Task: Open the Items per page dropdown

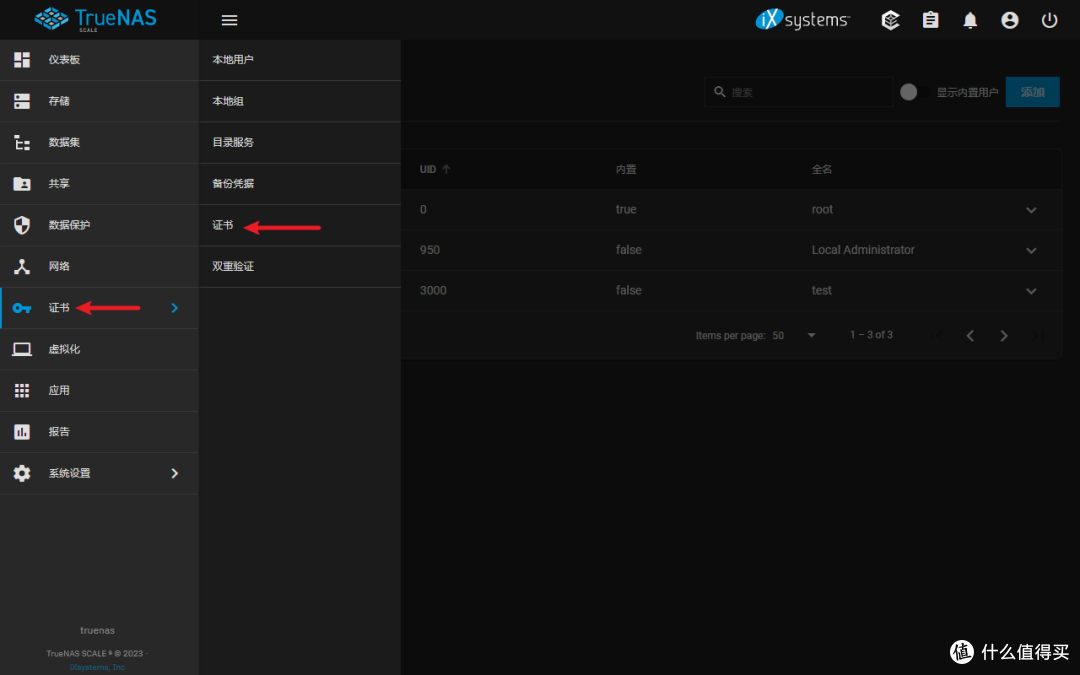Action: (794, 335)
